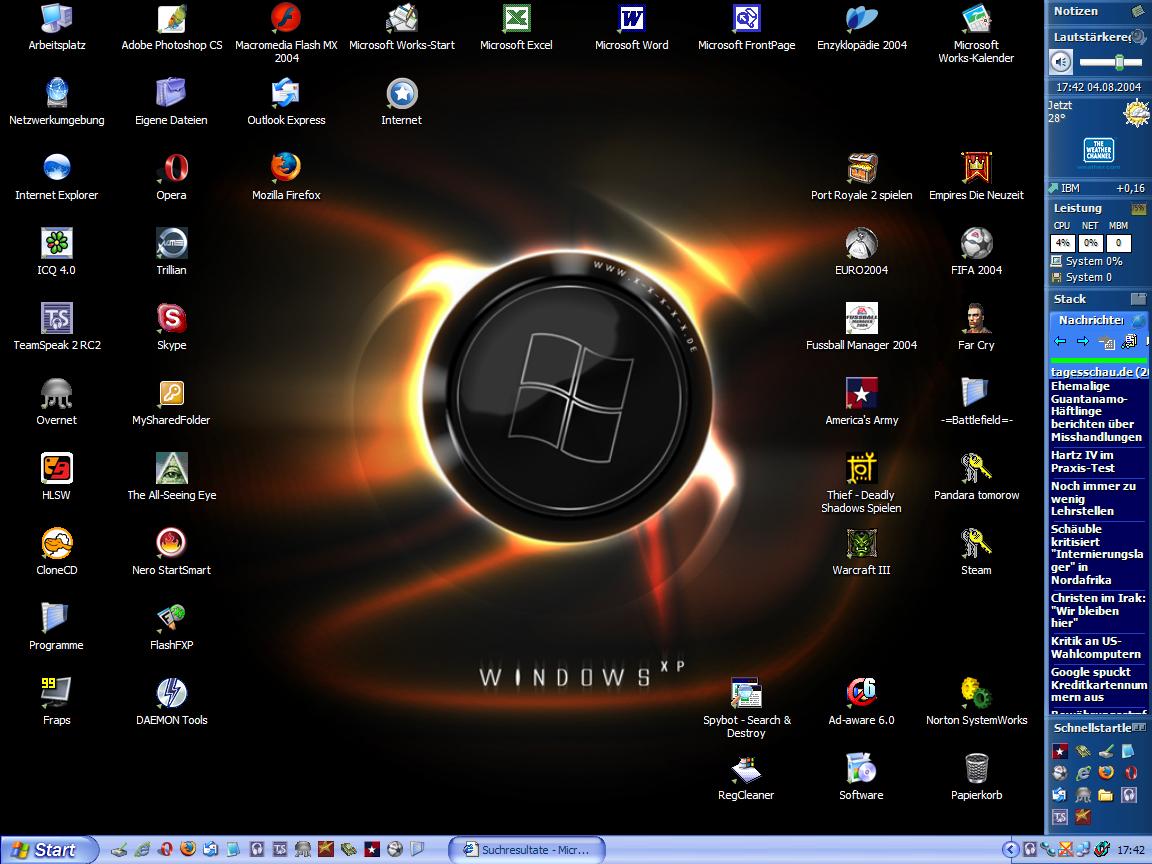Open the 'Google spuckt Kreditkartennummern aus' headline
Image resolution: width=1152 pixels, height=864 pixels.
[x=1098, y=685]
